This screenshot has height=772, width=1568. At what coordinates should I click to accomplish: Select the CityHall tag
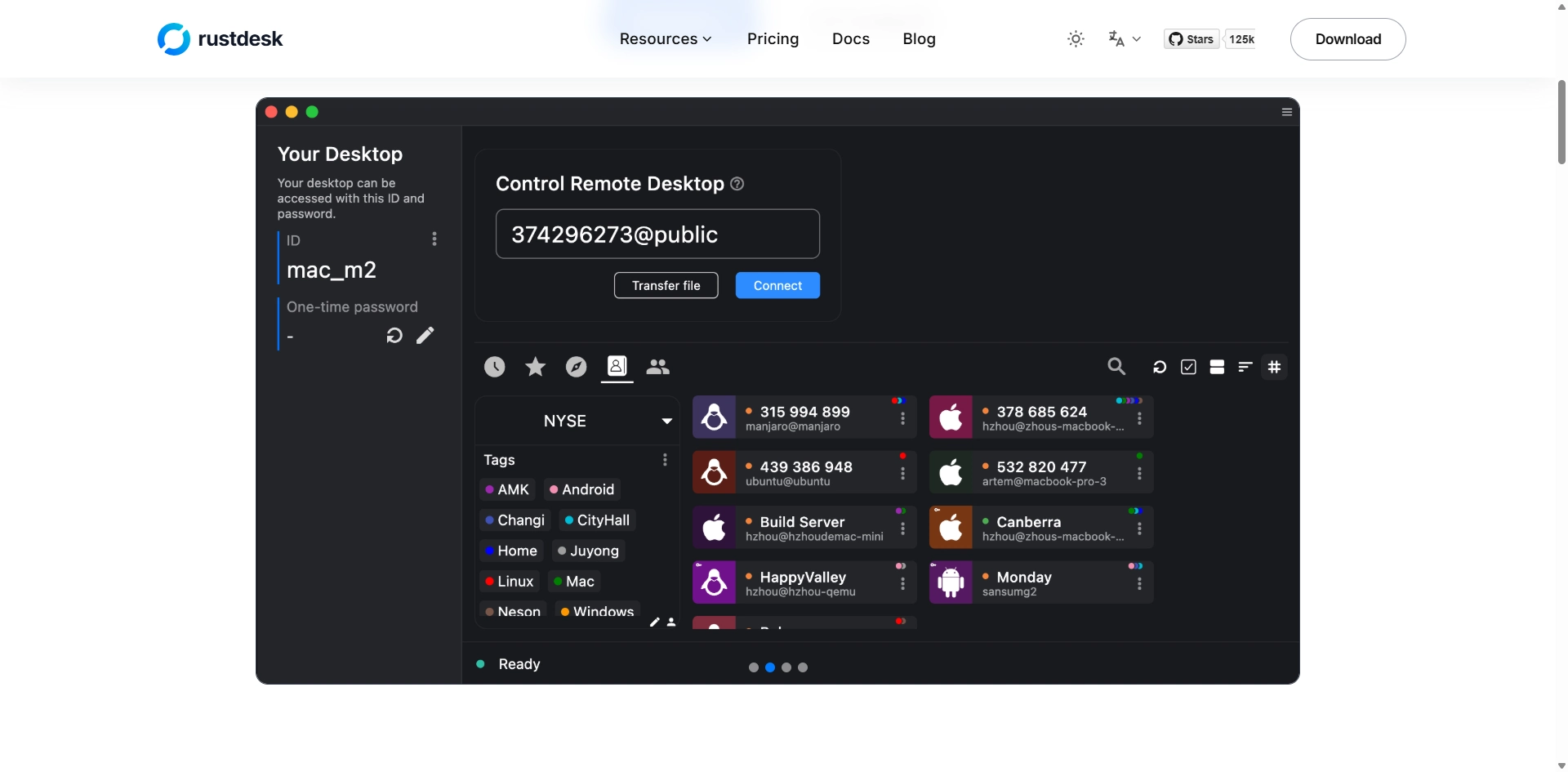[x=597, y=520]
